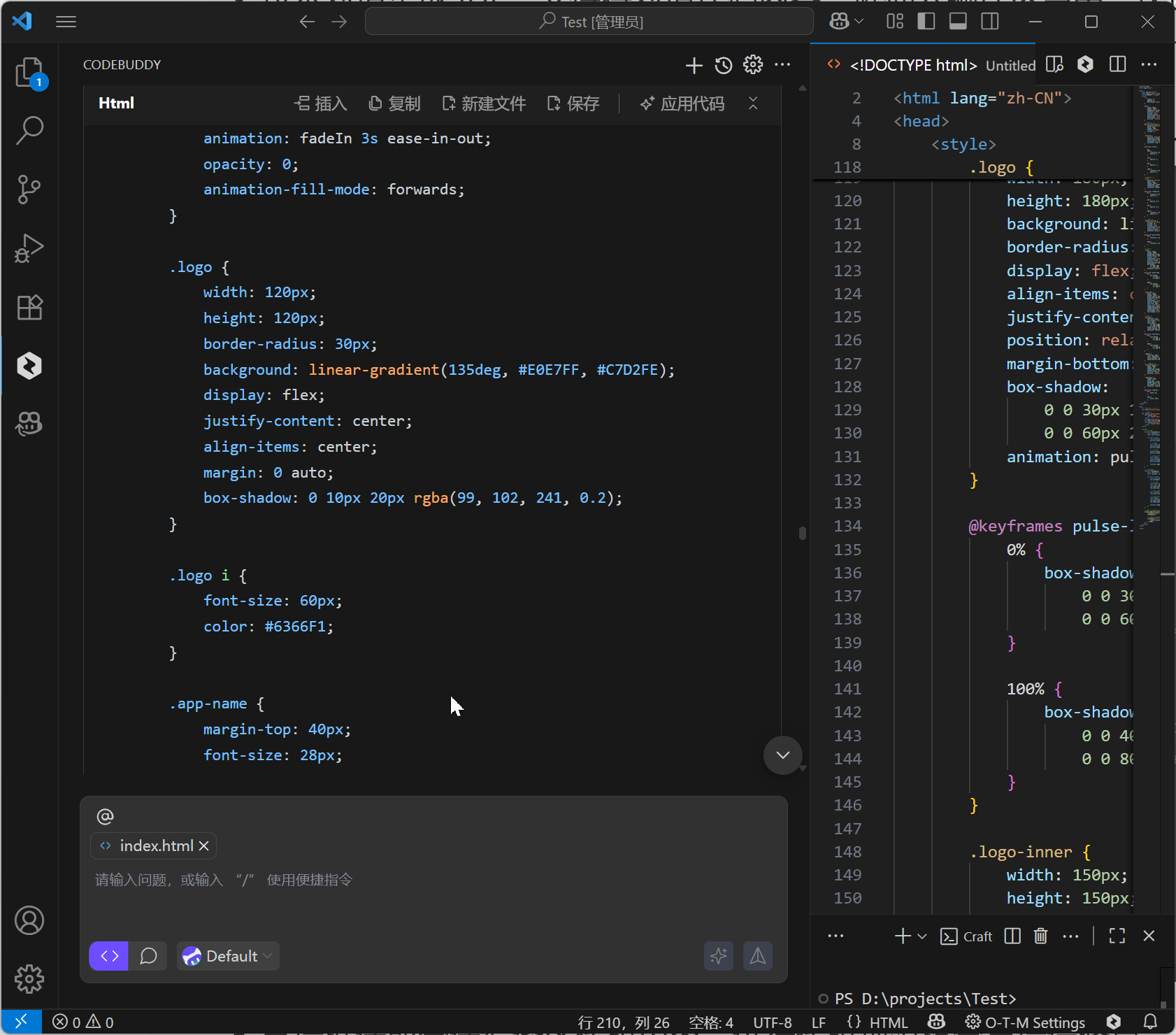Open CodeBuddy settings gear
The height and width of the screenshot is (1035, 1176).
753,65
